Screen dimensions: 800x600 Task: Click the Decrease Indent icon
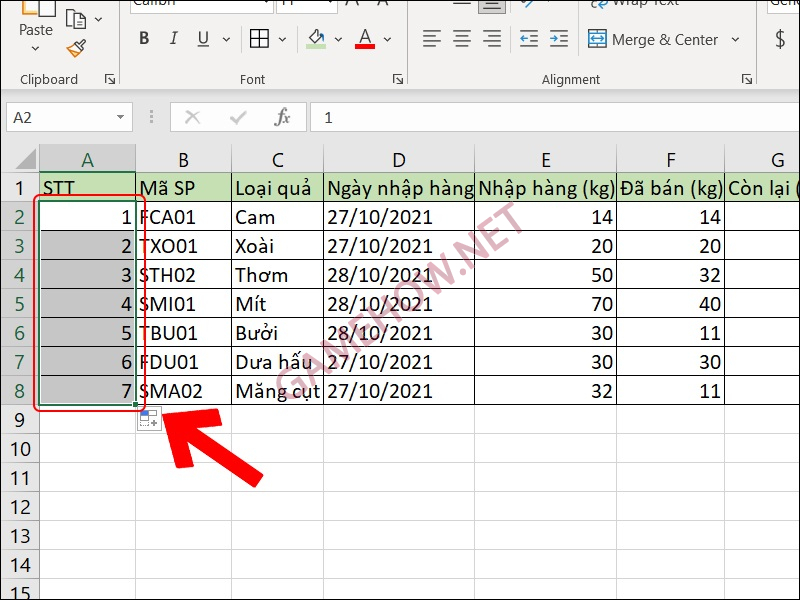coord(527,39)
